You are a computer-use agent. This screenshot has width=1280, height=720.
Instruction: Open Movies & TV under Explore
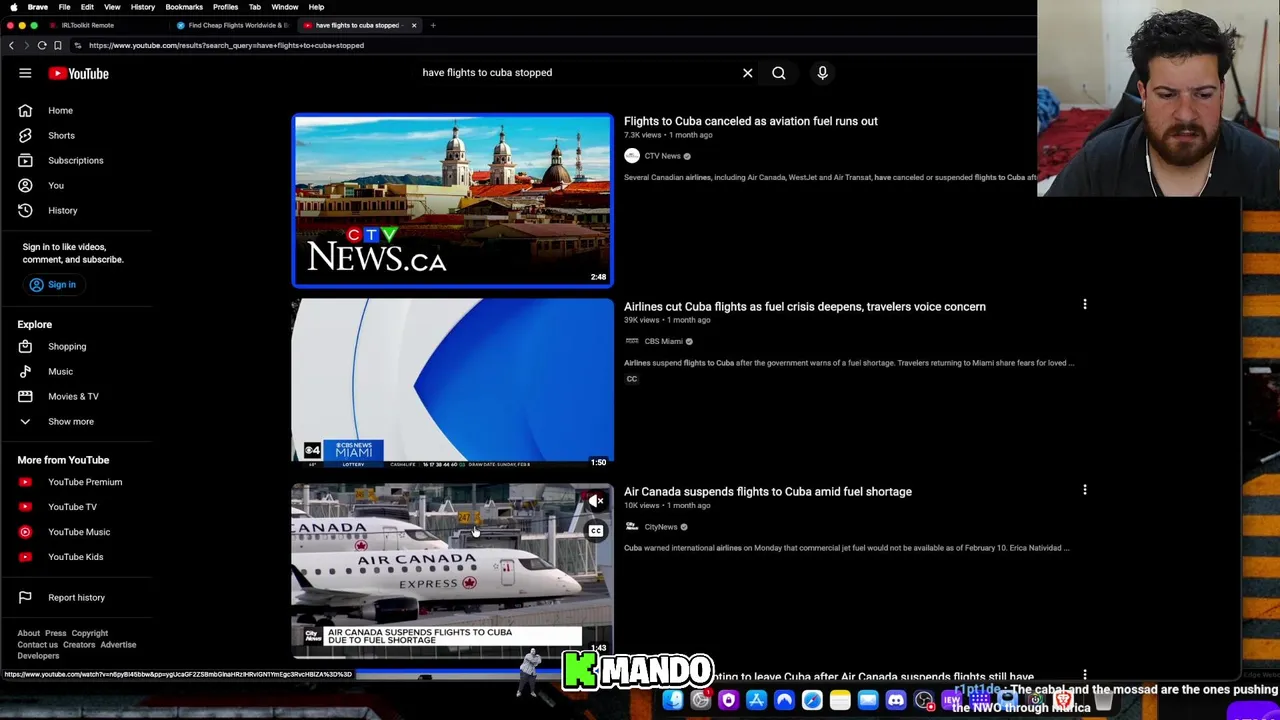tap(75, 396)
